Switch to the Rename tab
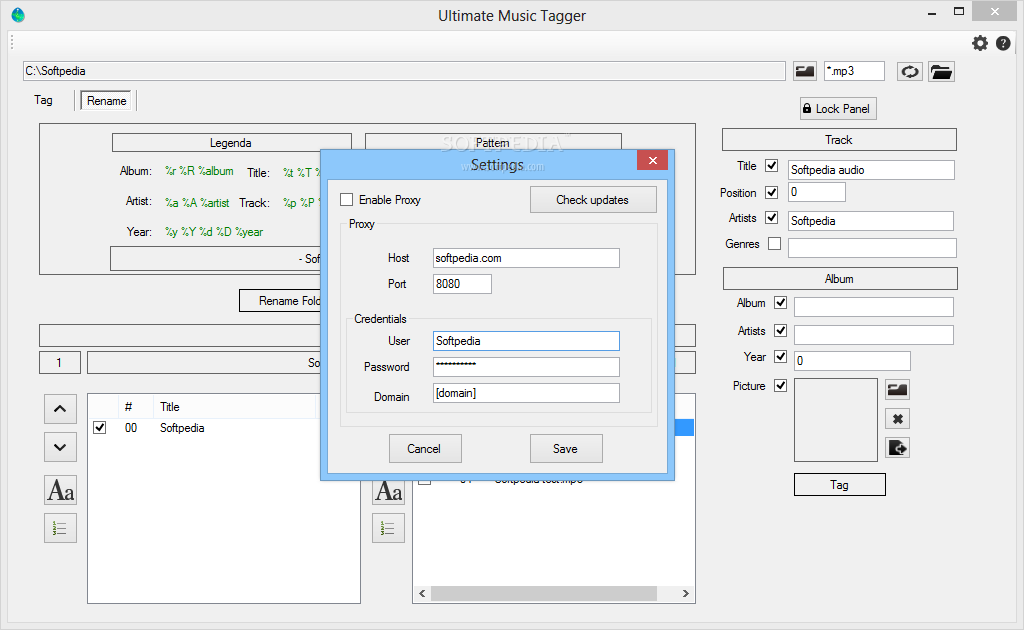This screenshot has width=1024, height=630. coord(106,101)
